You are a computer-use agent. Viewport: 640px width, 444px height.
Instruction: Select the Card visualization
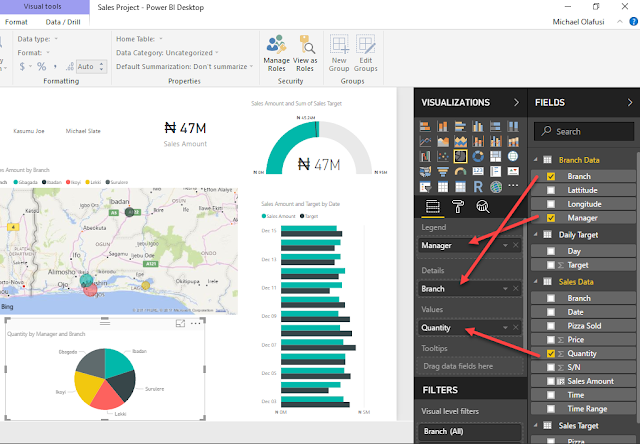pyautogui.click(x=478, y=171)
